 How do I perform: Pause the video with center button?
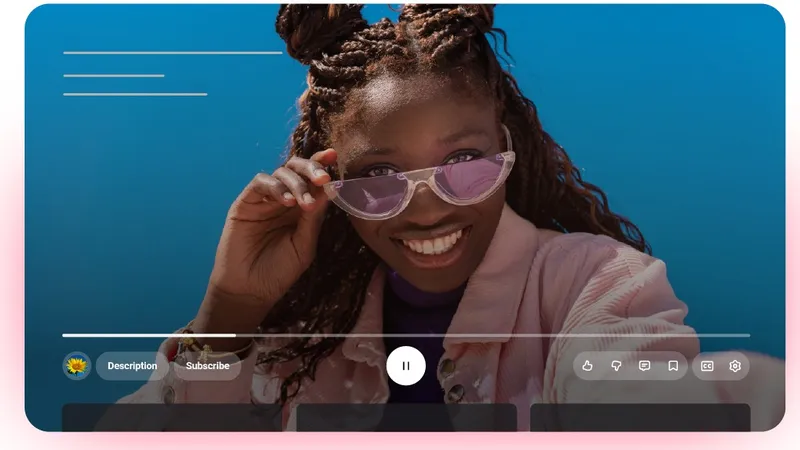click(406, 366)
